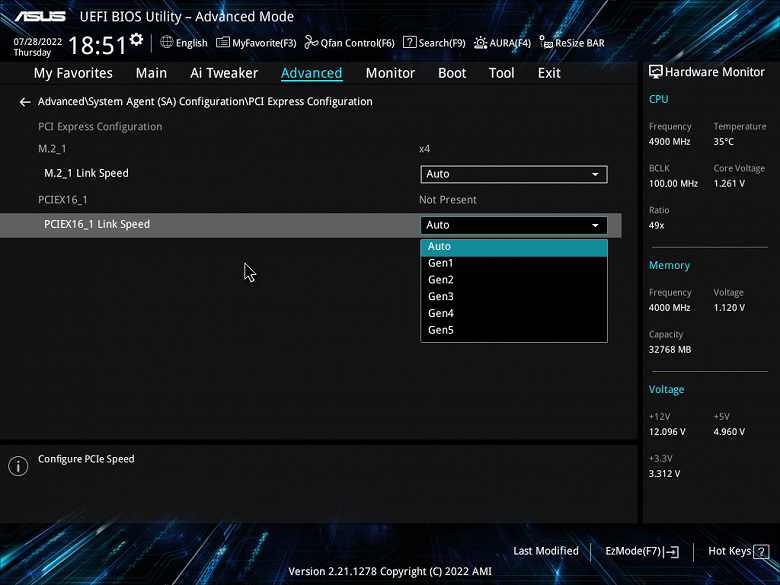
Task: Choose Auto in the link speed list
Action: [514, 247]
